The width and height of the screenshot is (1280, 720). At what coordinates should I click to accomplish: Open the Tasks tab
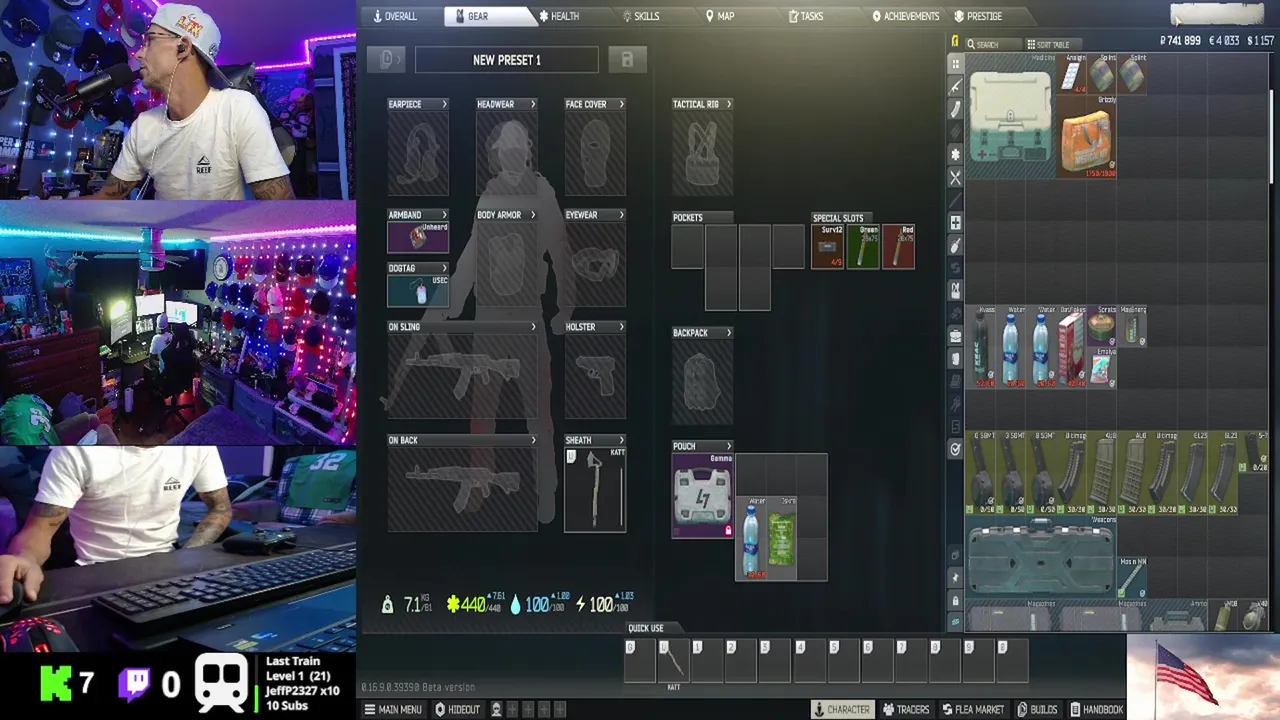click(x=805, y=16)
